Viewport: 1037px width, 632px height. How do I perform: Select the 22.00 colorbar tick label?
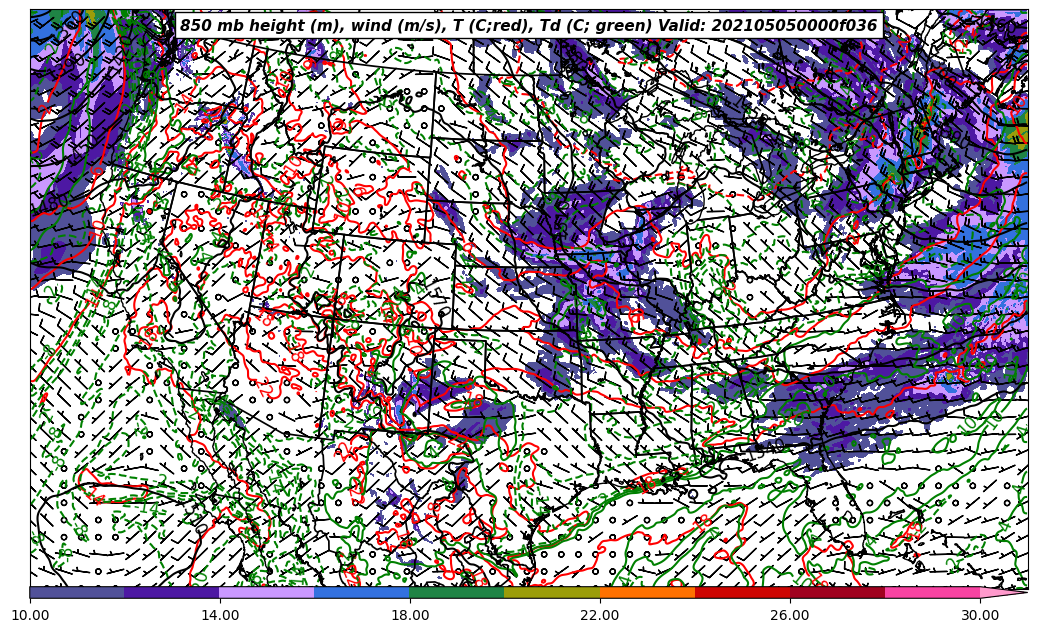(x=600, y=616)
